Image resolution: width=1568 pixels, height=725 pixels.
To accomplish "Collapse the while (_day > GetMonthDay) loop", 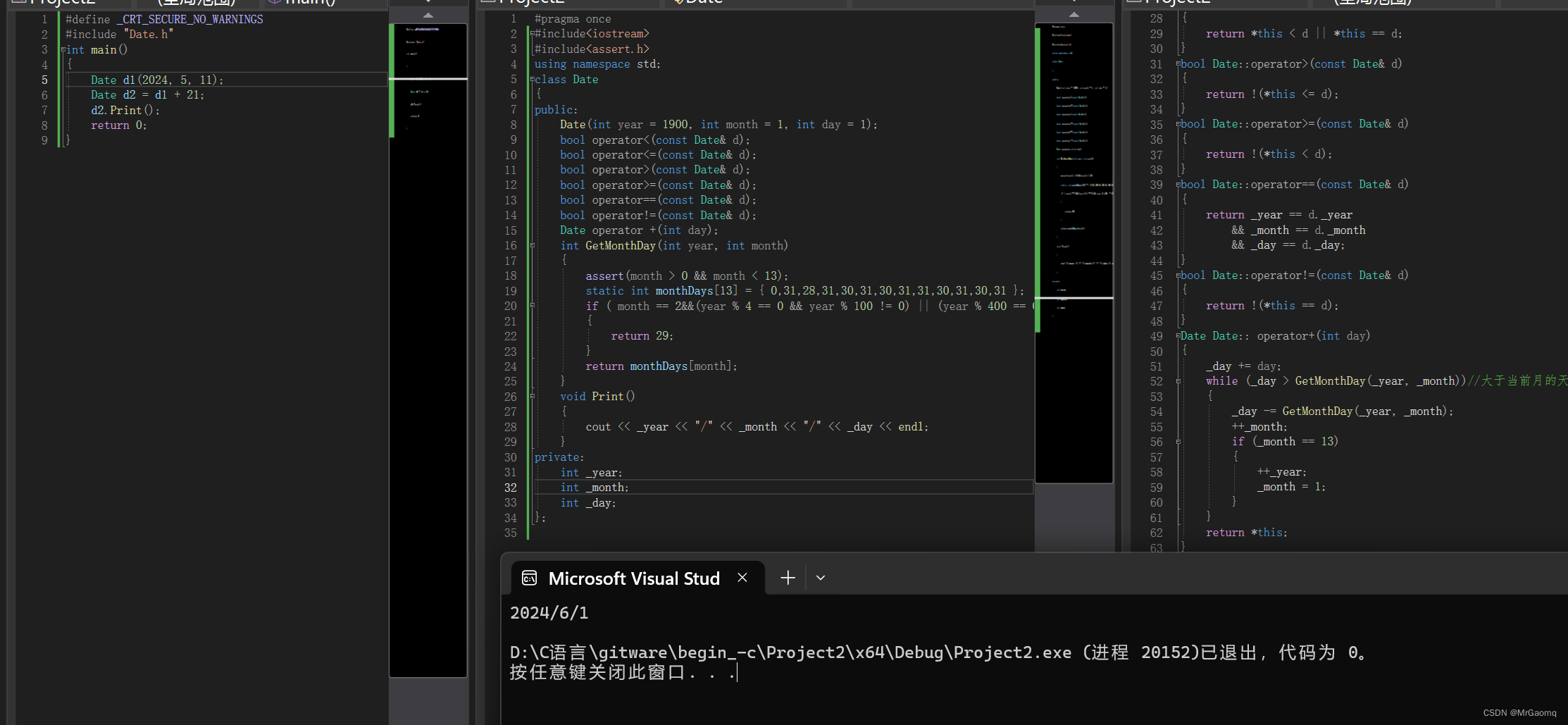I will click(x=1178, y=381).
